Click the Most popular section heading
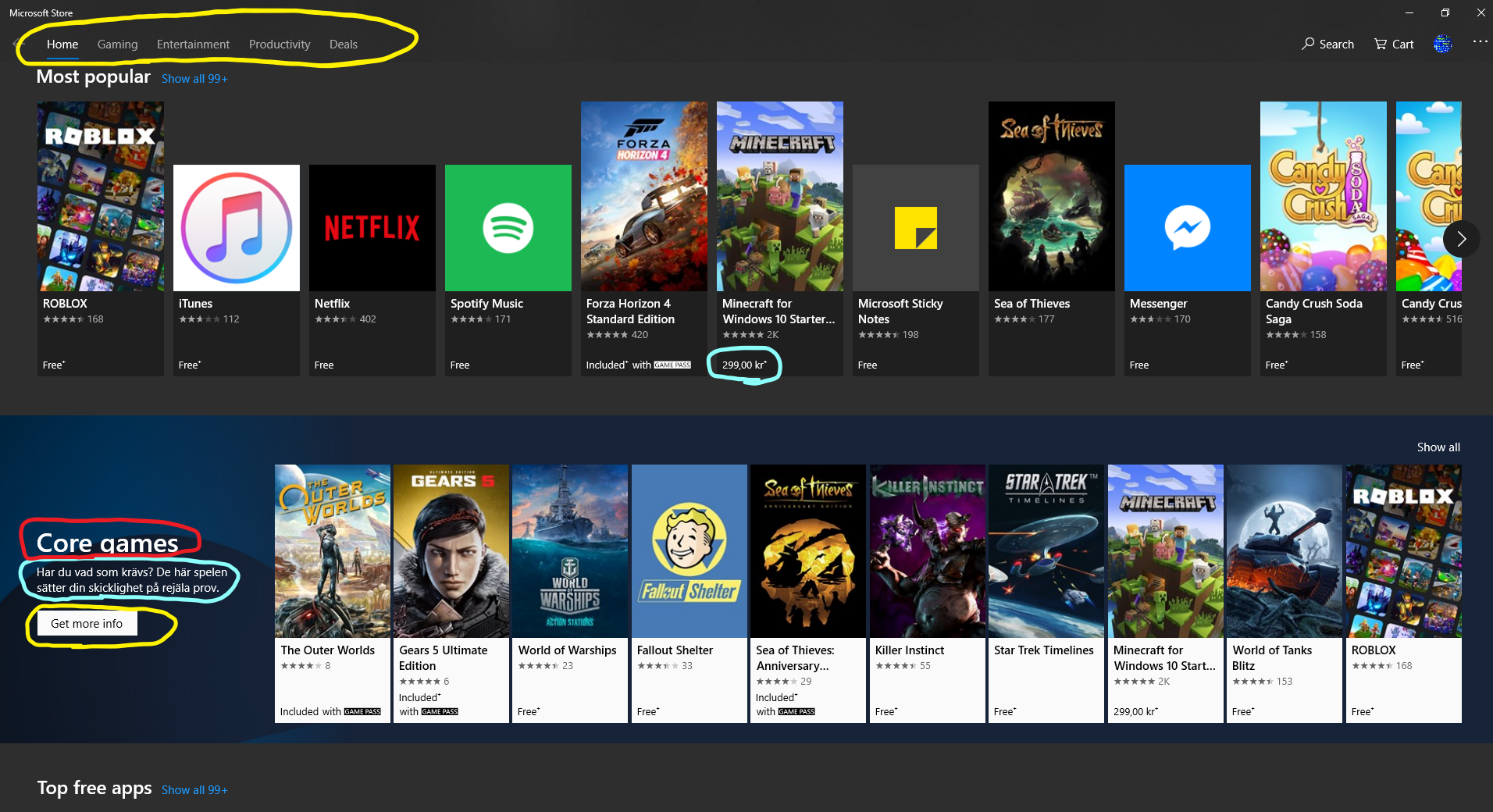The height and width of the screenshot is (812, 1493). 94,77
